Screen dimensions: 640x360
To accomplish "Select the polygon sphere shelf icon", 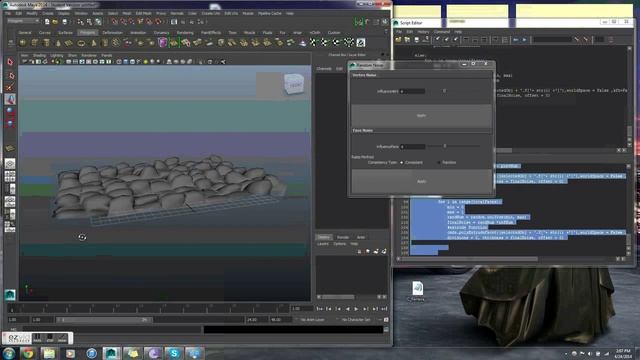I will pyautogui.click(x=23, y=43).
